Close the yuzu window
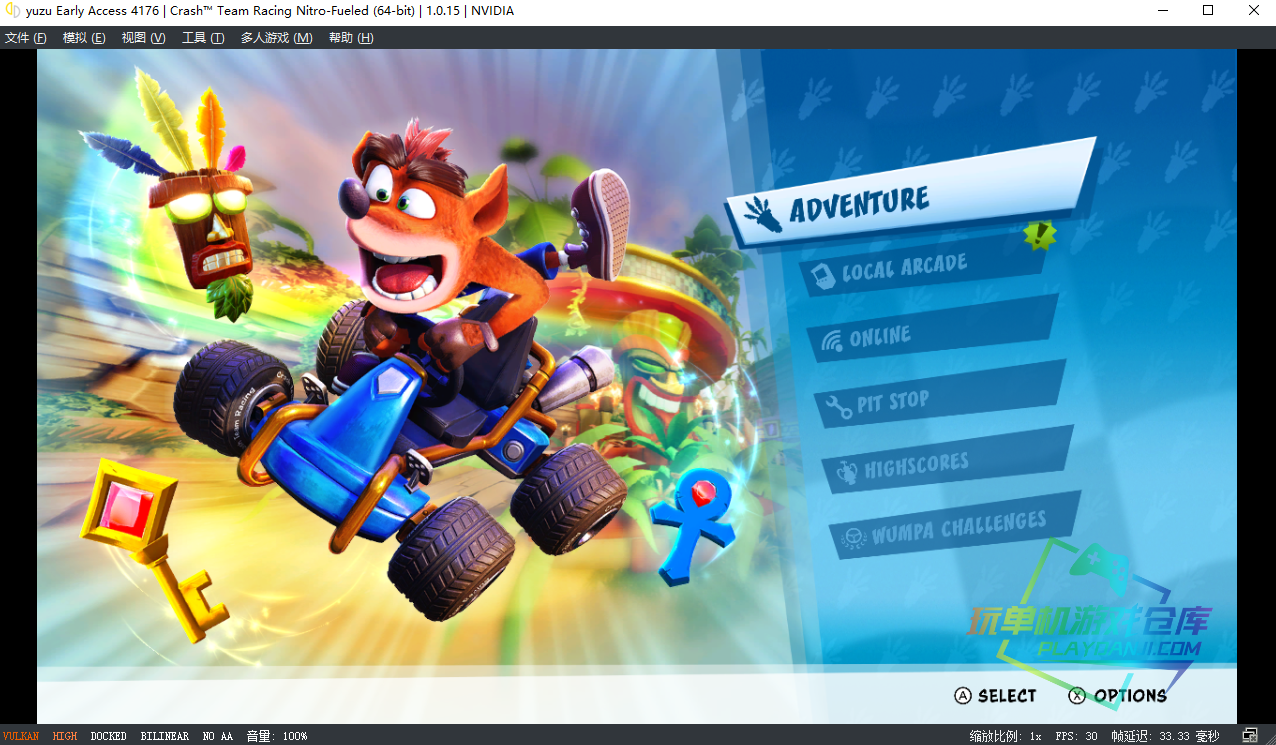This screenshot has width=1276, height=745. 1253,11
